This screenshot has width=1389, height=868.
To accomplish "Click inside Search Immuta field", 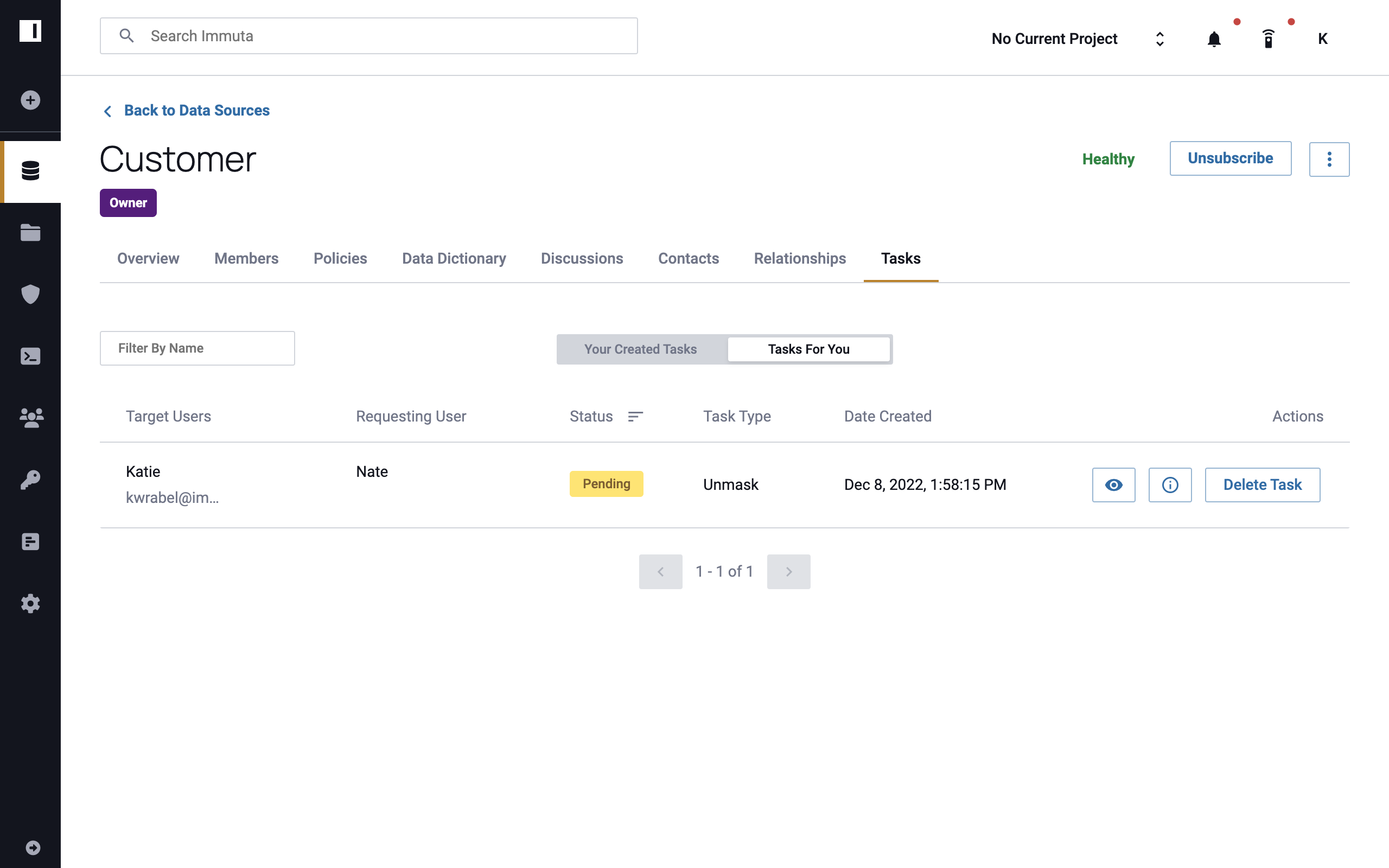I will 368,36.
